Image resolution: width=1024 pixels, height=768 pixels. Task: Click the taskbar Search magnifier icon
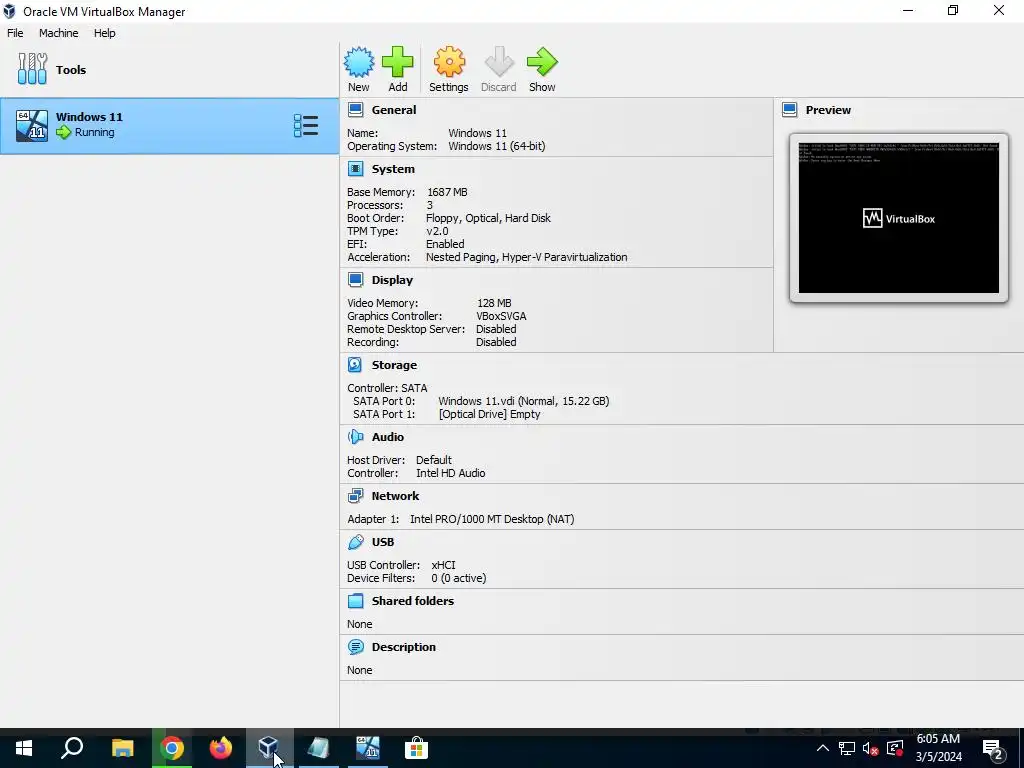pos(72,748)
